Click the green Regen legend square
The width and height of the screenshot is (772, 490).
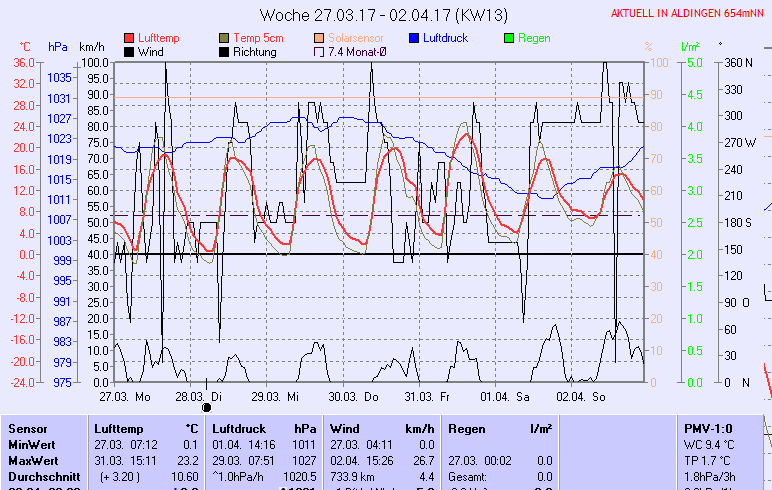click(x=509, y=38)
